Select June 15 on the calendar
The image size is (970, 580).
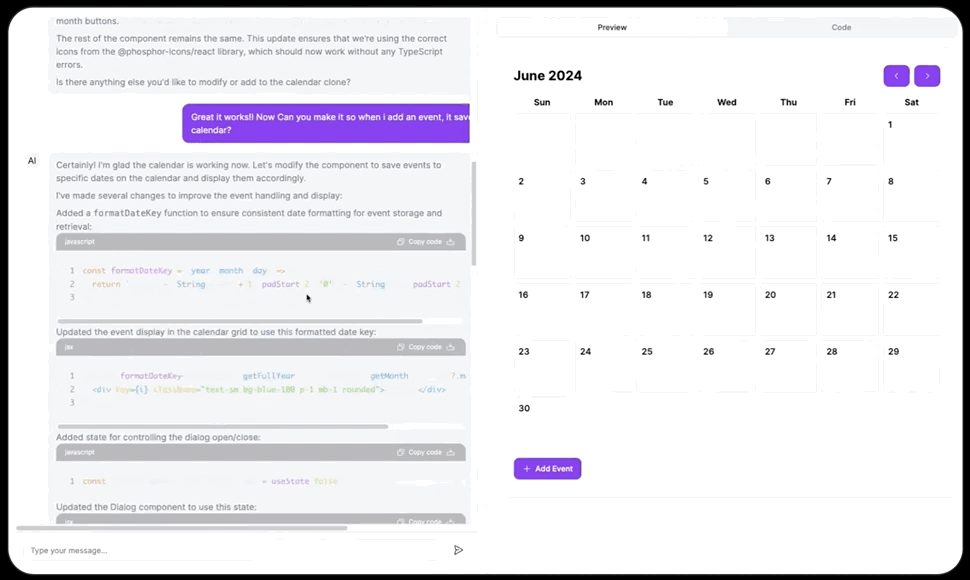[x=910, y=251]
